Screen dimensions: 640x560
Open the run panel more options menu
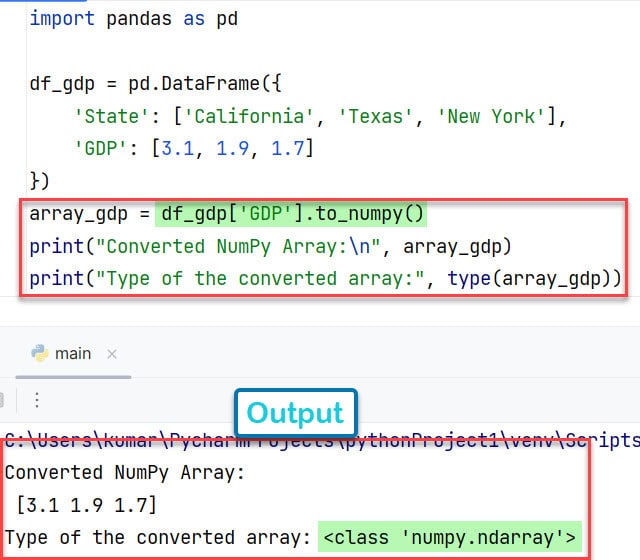(37, 400)
